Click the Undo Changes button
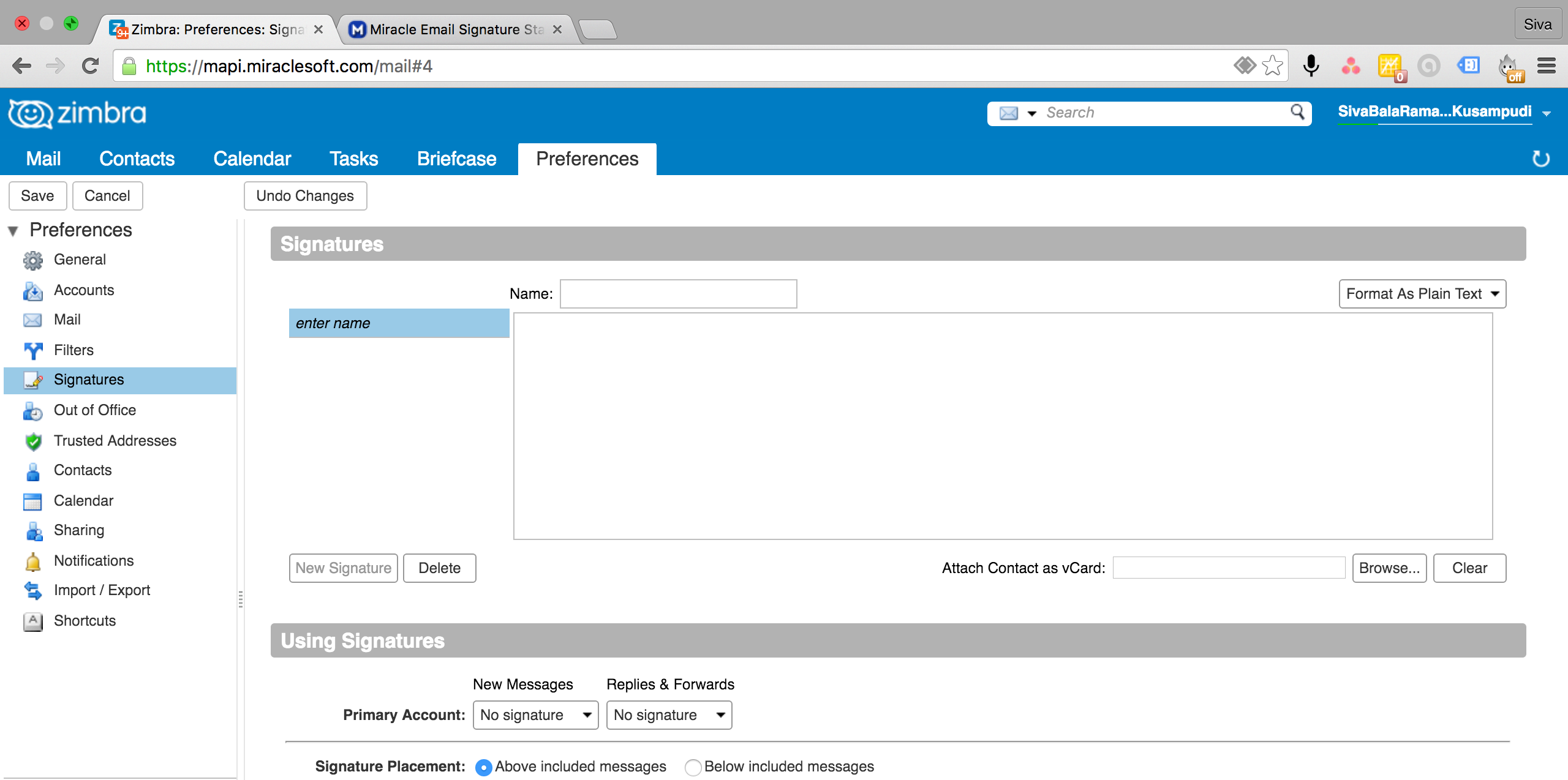 [305, 196]
